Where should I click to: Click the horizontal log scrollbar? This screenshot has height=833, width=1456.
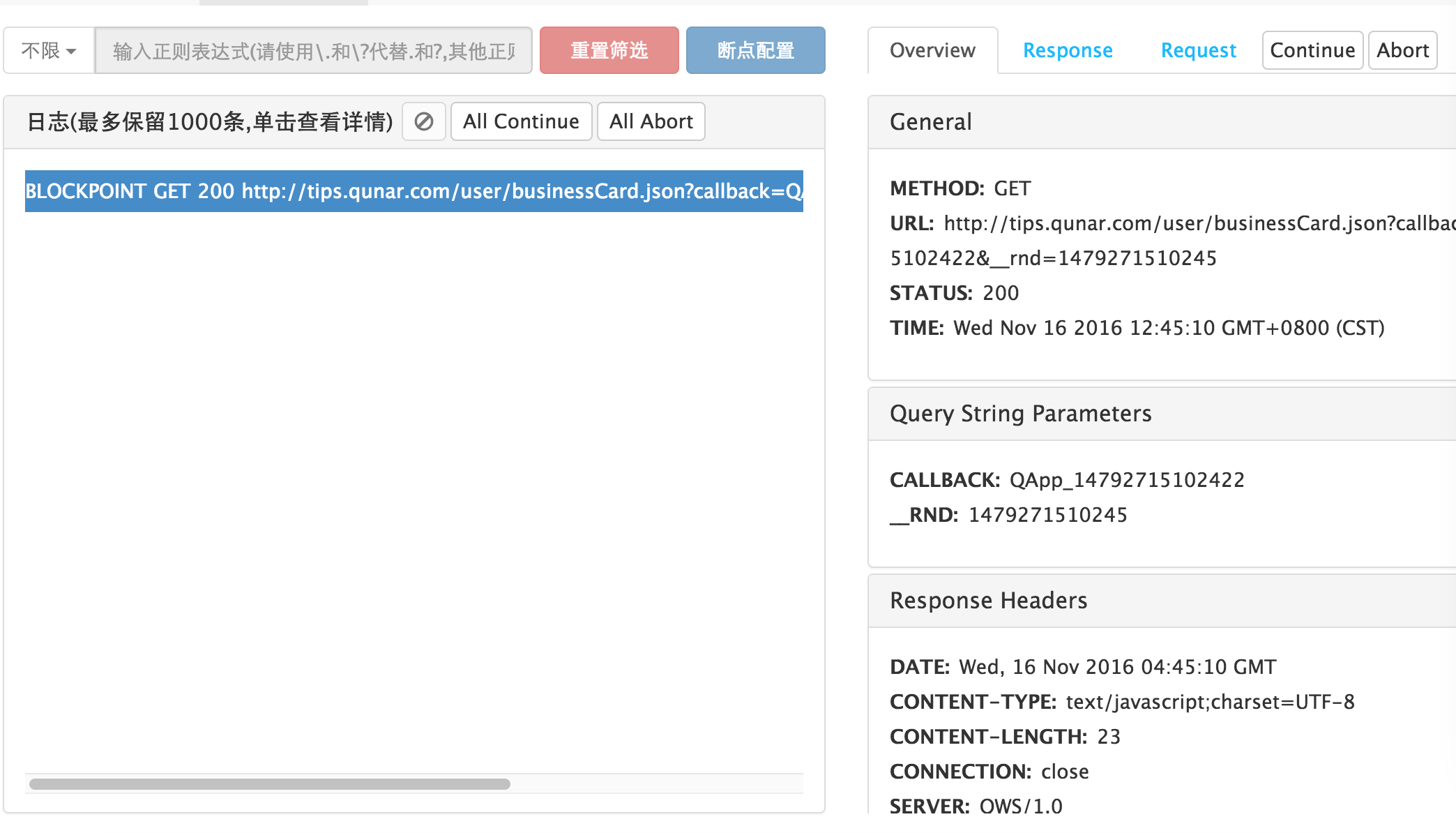pos(270,783)
